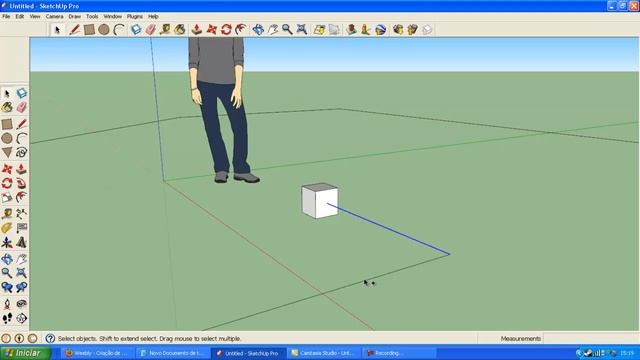This screenshot has width=640, height=360.
Task: Choose Orbit in the left toolset
Action: pos(7,259)
